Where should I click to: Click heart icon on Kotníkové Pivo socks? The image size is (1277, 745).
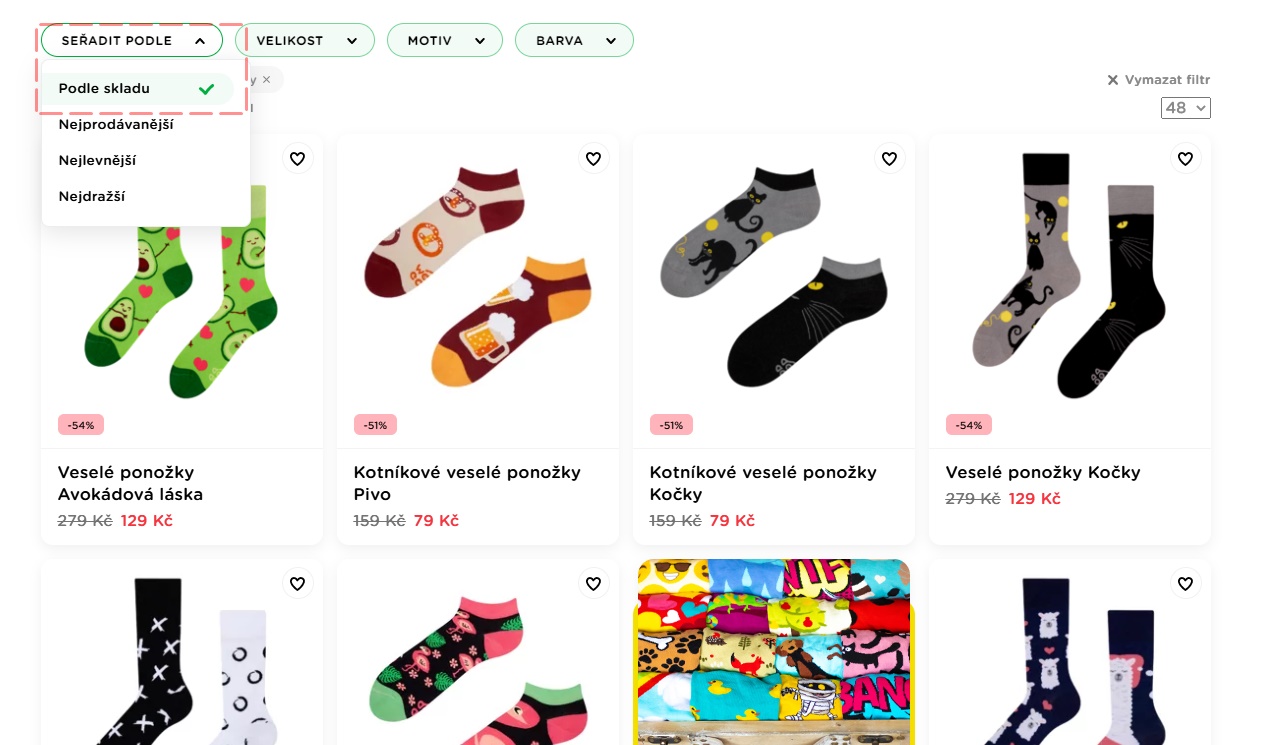[x=593, y=158]
